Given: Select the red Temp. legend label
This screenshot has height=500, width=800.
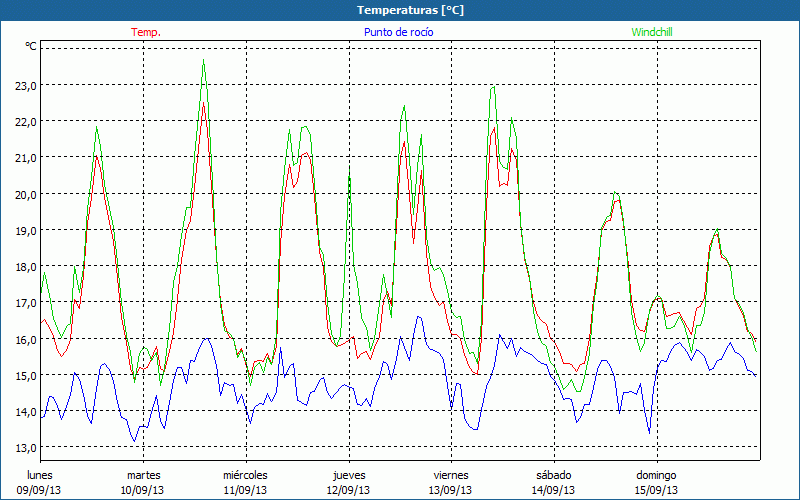Looking at the screenshot, I should (x=146, y=32).
